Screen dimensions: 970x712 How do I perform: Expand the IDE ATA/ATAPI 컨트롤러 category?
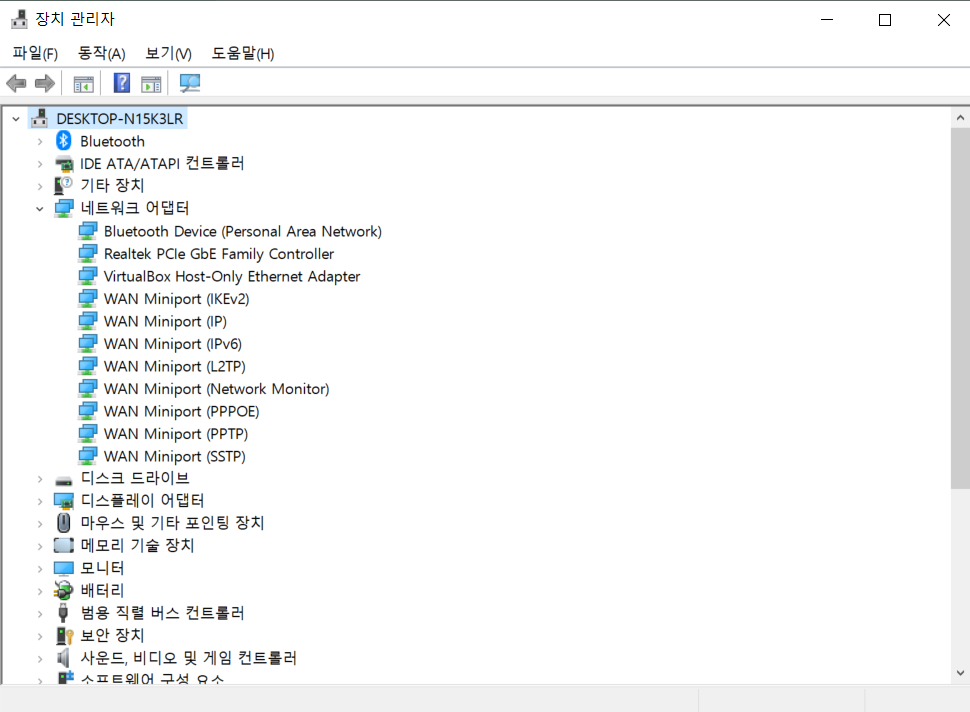40,164
